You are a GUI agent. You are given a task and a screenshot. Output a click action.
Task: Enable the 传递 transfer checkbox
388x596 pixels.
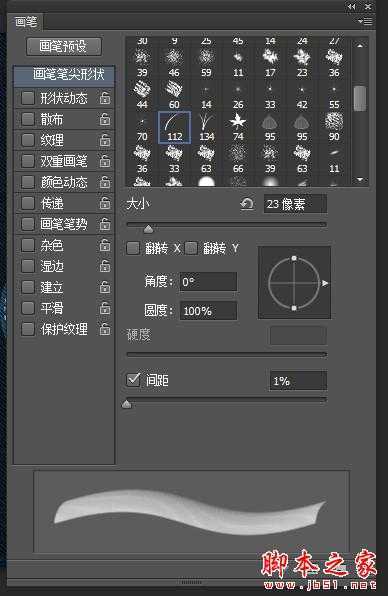click(x=28, y=203)
